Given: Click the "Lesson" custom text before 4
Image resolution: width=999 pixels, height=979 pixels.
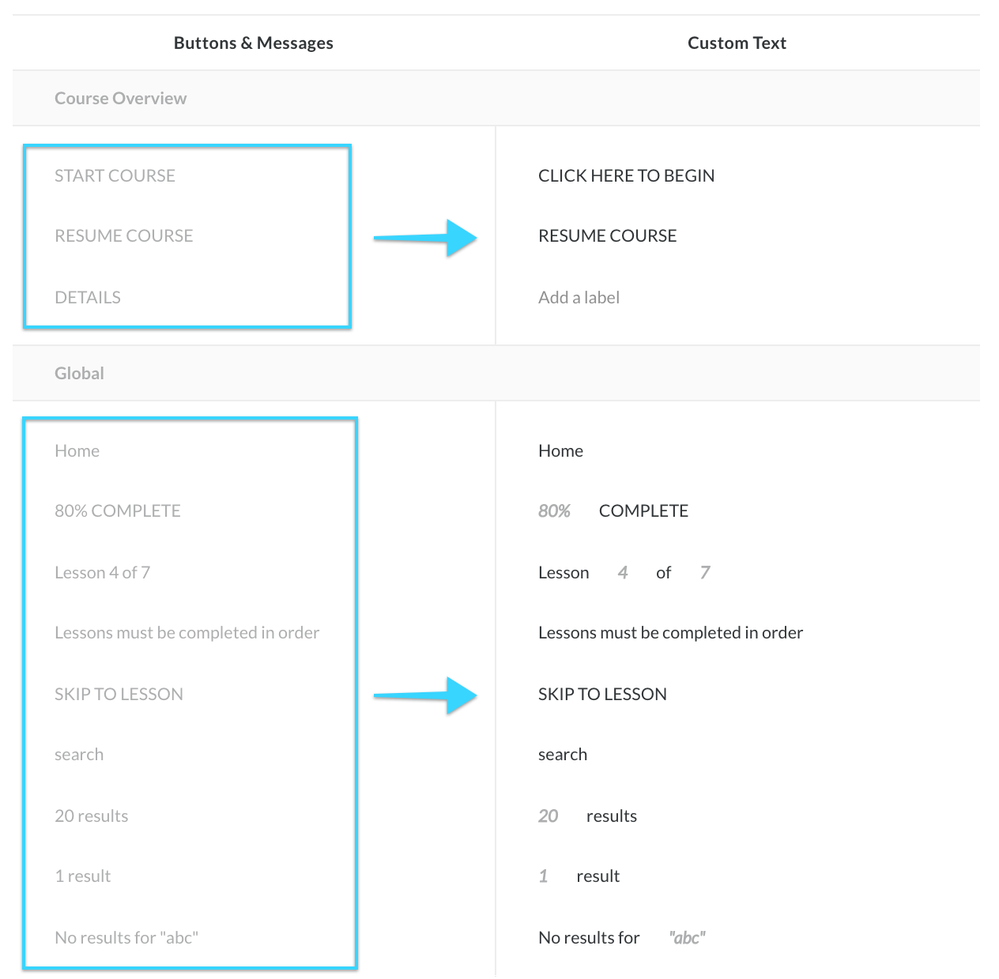Looking at the screenshot, I should click(563, 573).
